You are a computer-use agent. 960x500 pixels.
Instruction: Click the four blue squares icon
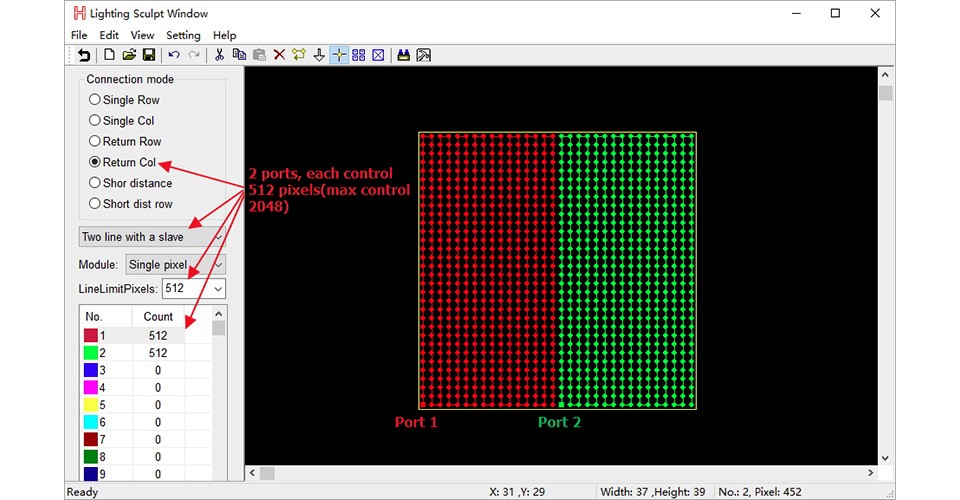[x=359, y=55]
